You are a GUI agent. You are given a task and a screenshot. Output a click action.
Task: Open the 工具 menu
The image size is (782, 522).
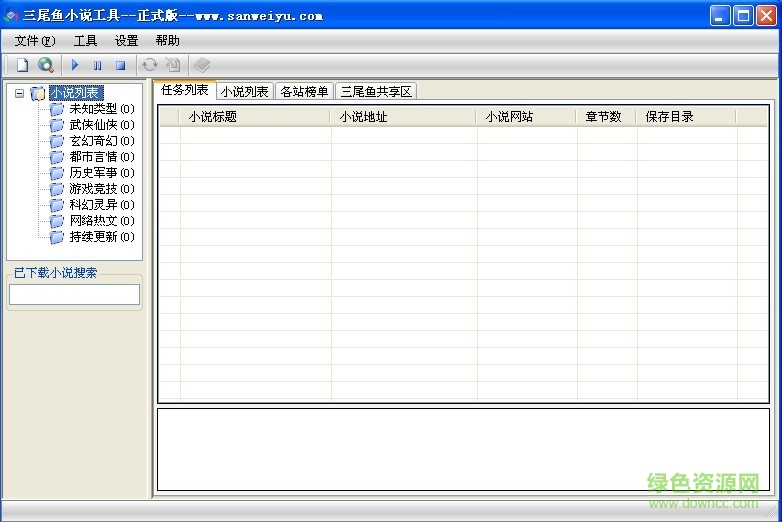[x=85, y=40]
